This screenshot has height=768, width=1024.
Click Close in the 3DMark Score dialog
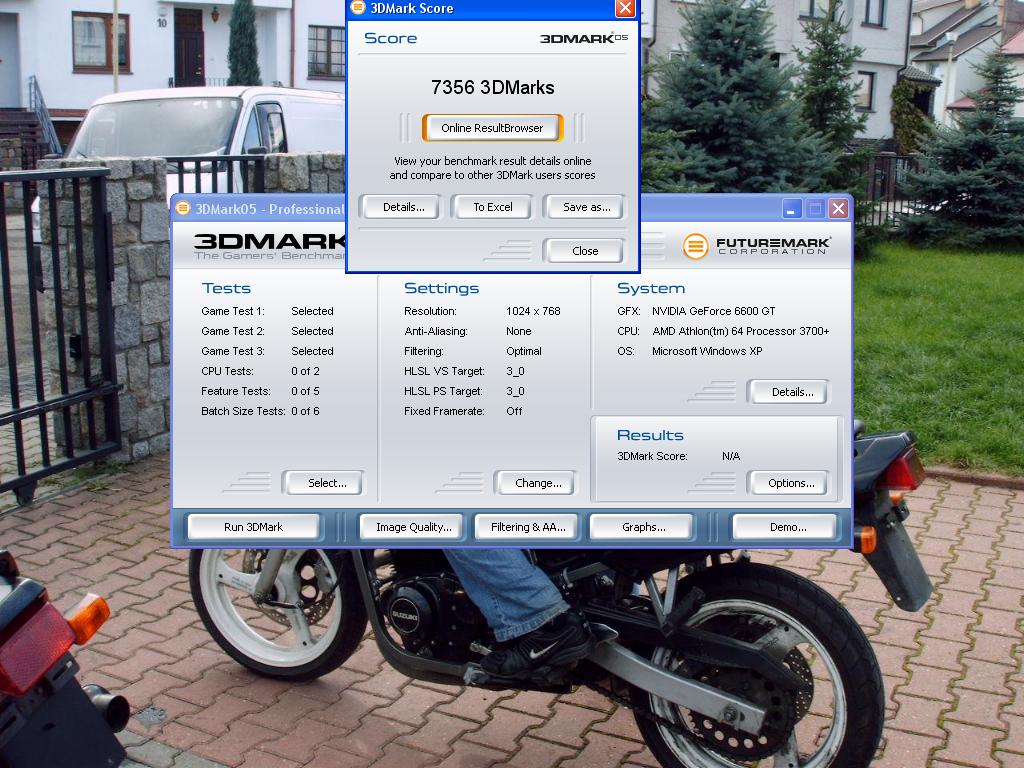[x=584, y=251]
